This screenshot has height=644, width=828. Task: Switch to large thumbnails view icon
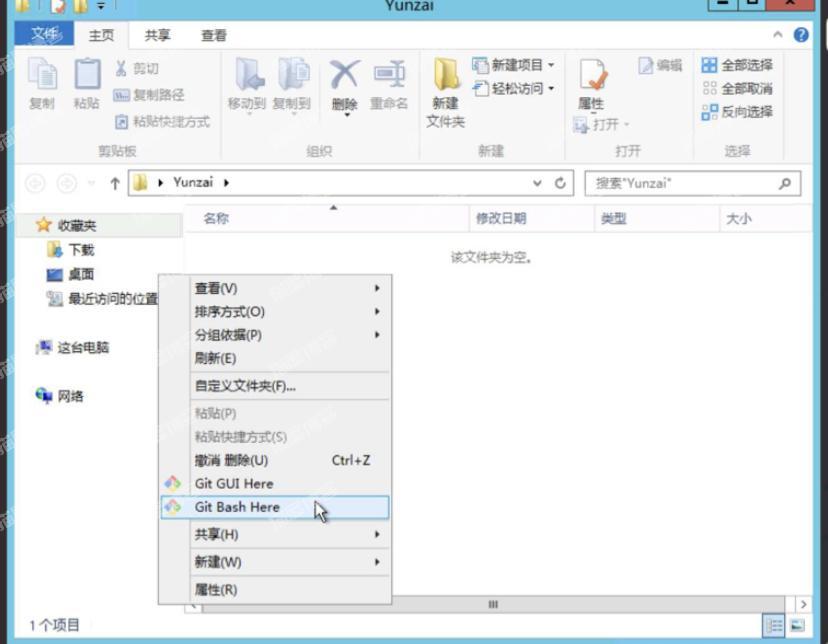(797, 625)
